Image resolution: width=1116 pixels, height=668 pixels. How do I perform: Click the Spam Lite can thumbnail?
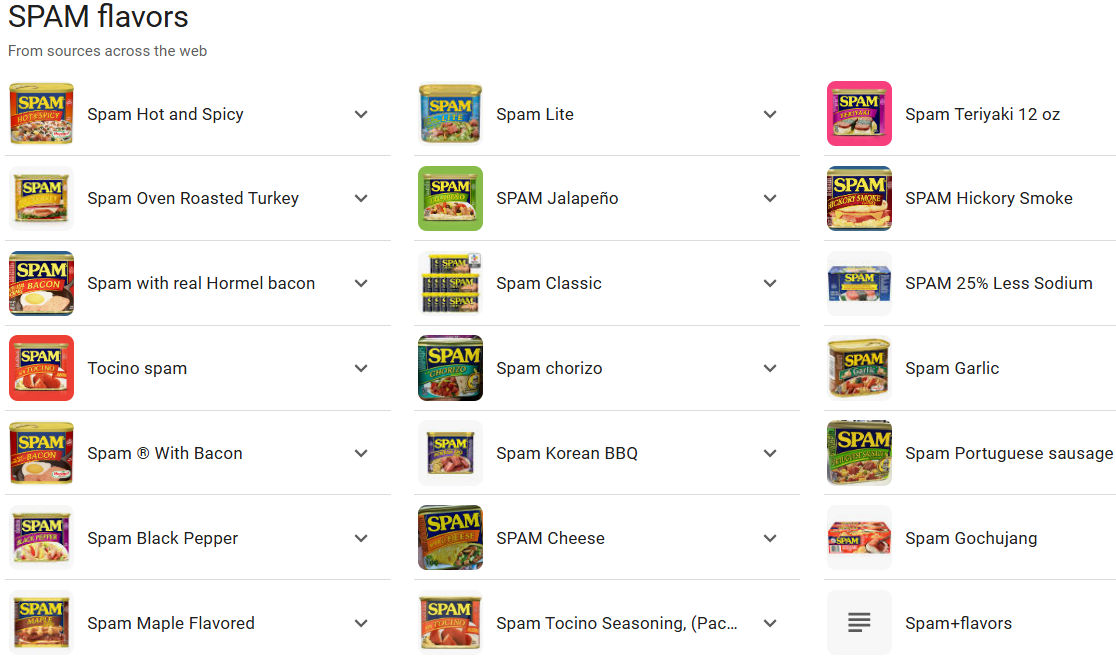pos(450,114)
